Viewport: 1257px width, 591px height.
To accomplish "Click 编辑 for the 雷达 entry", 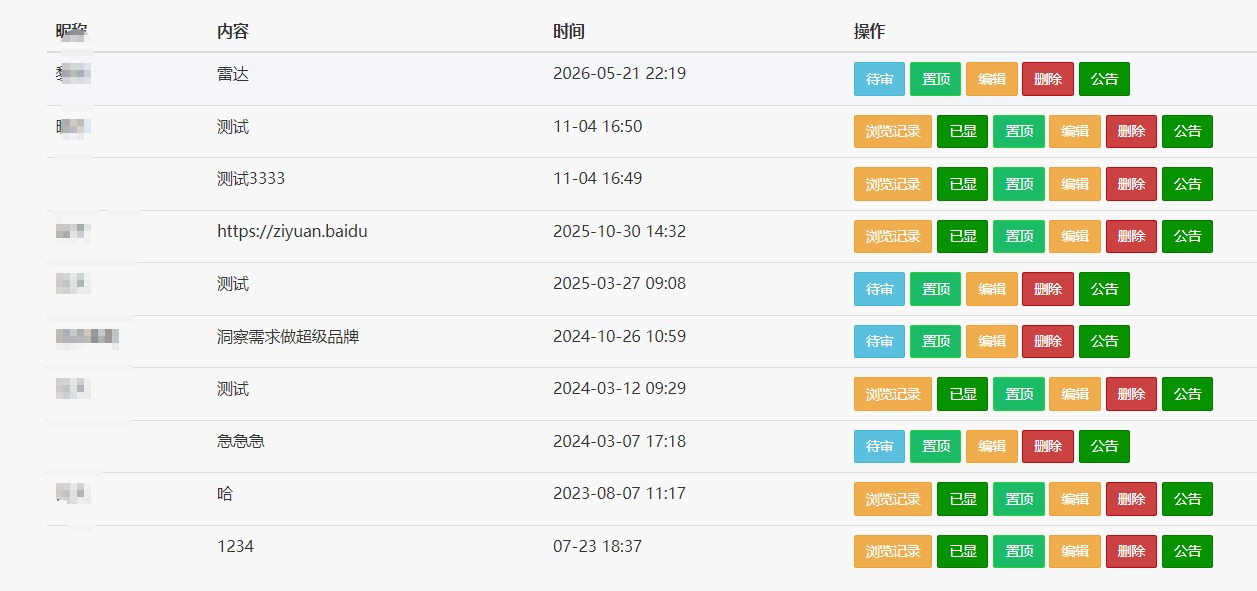I will pos(991,79).
